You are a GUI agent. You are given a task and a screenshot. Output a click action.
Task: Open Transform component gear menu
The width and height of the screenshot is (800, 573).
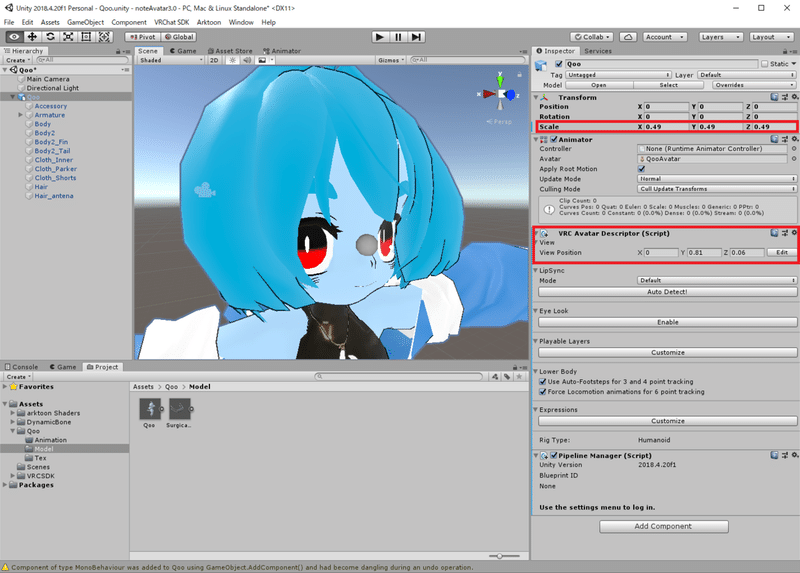[794, 97]
